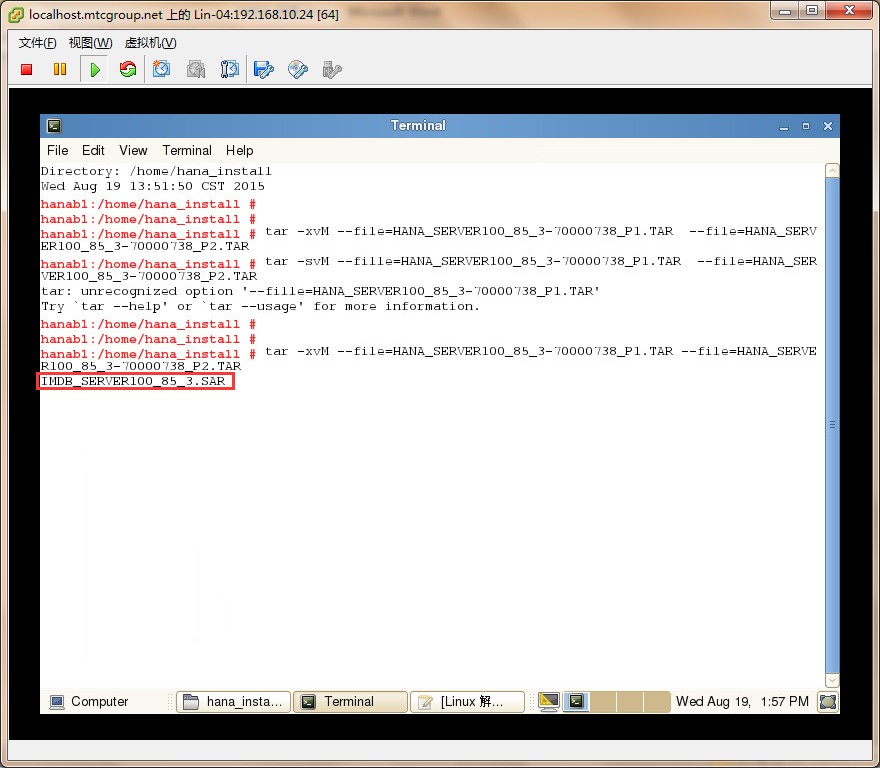880x768 pixels.
Task: Click the red Power Off VM button
Action: point(26,69)
